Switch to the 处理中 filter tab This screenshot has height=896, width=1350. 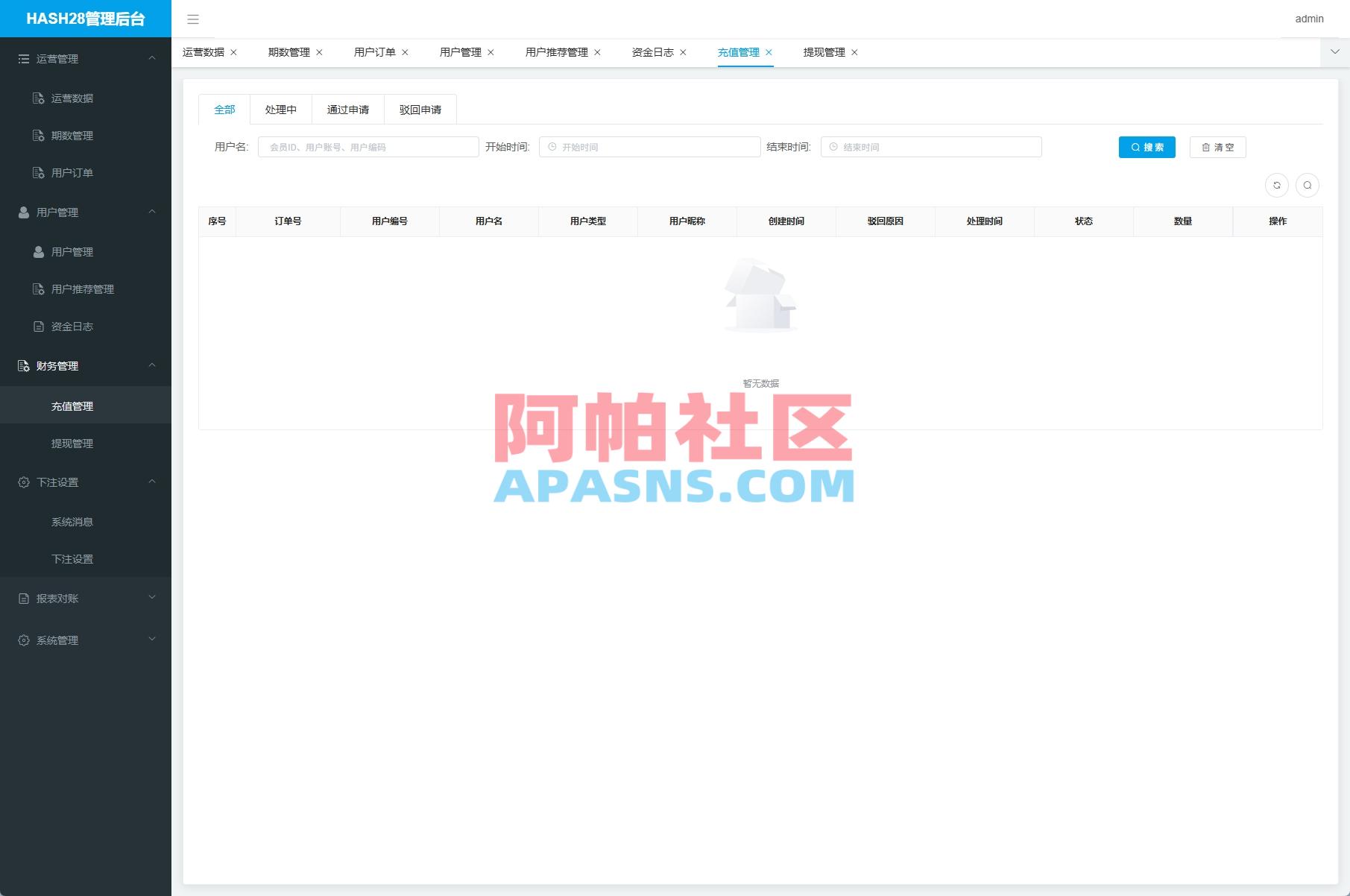coord(283,109)
